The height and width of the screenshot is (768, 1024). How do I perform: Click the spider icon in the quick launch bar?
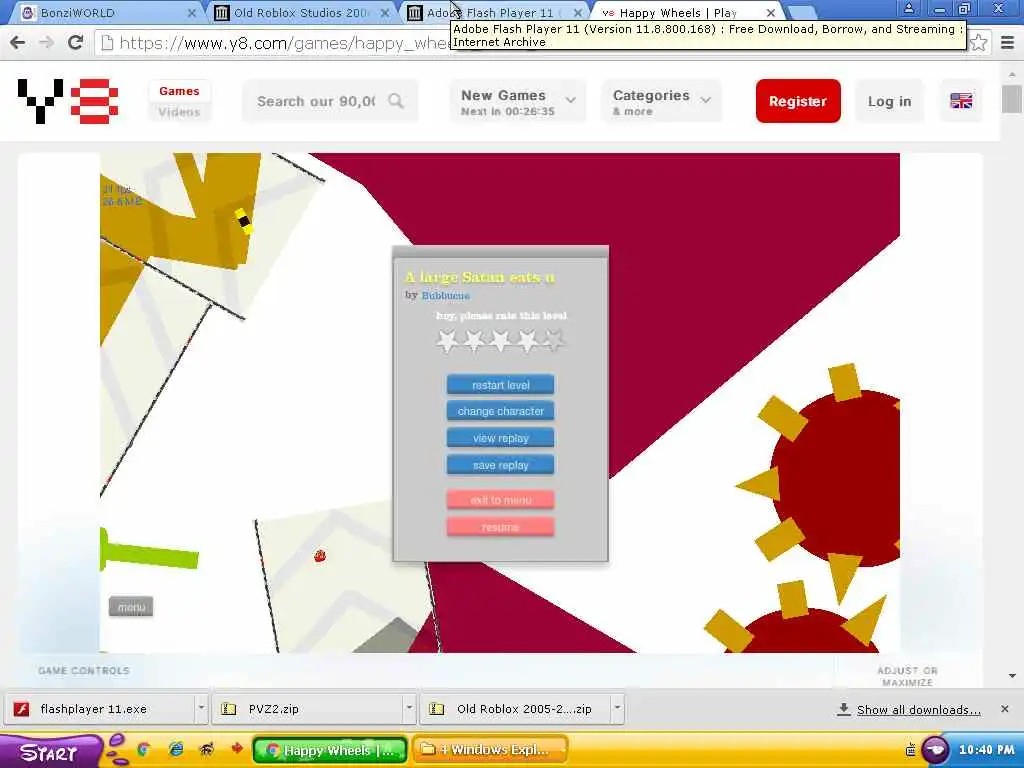click(x=206, y=749)
